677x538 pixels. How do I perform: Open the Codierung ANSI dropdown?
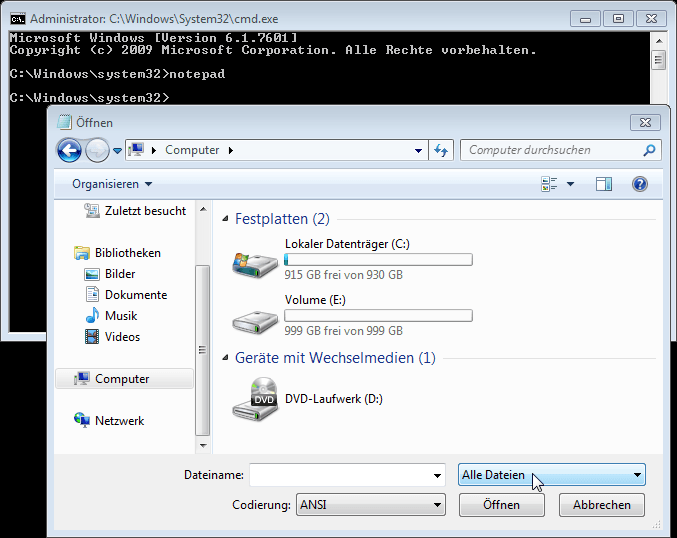pos(370,505)
